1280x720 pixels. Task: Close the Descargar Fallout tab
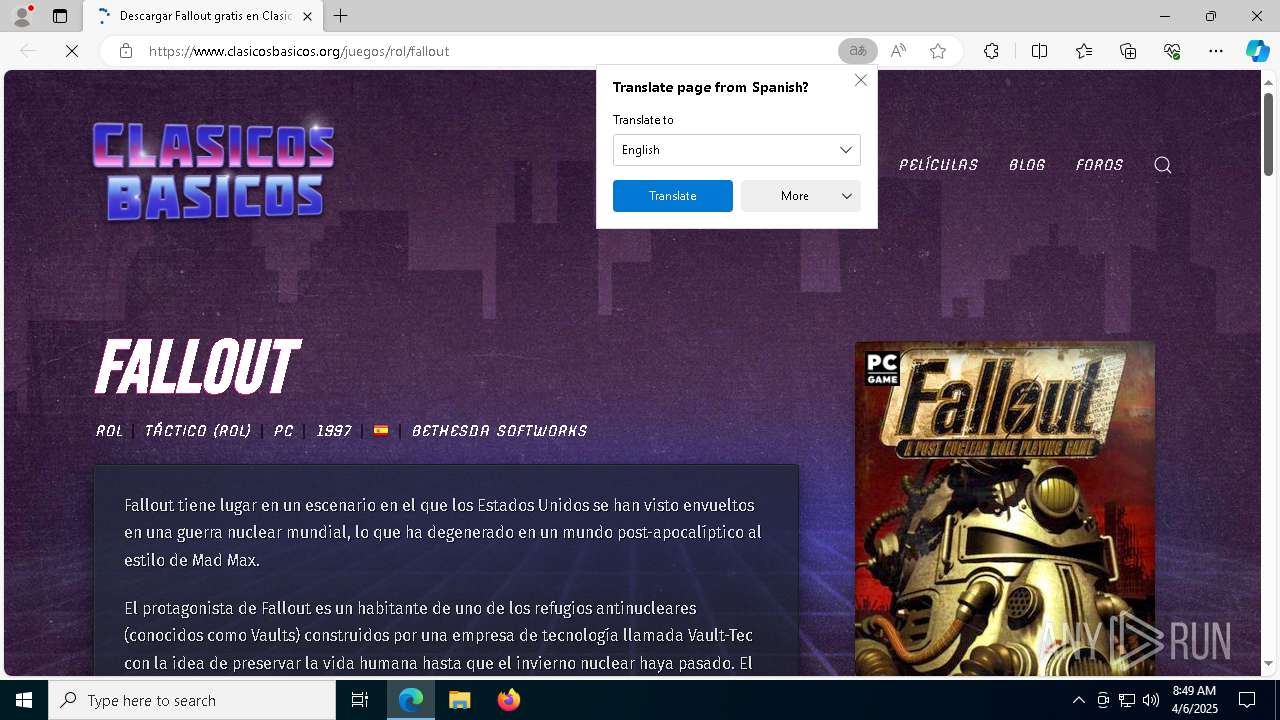[307, 16]
